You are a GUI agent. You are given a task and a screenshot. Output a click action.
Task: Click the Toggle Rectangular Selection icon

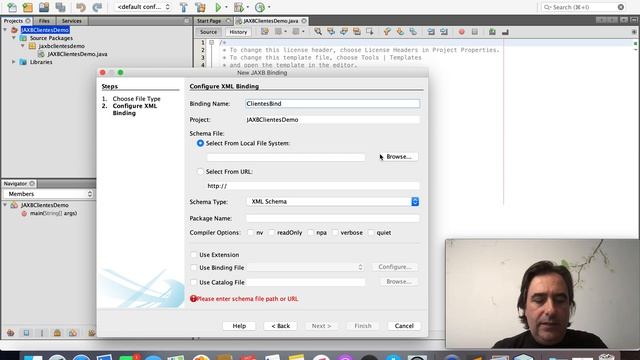[370, 31]
